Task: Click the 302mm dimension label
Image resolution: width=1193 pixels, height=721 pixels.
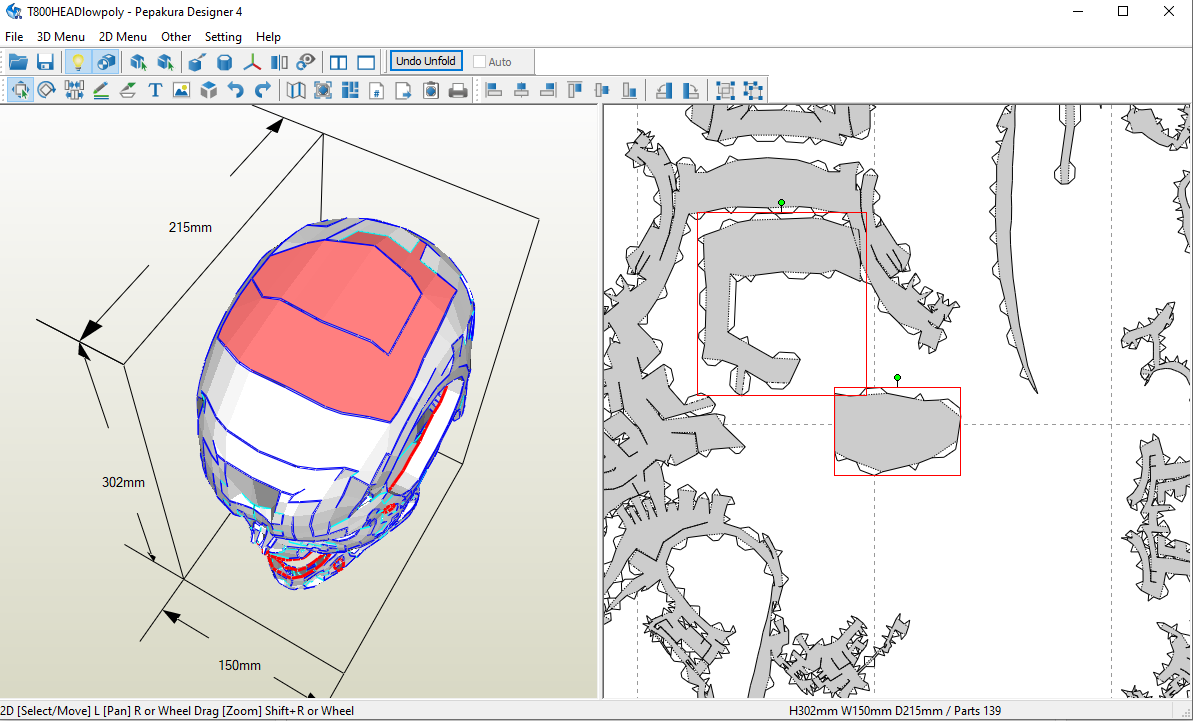Action: [123, 482]
